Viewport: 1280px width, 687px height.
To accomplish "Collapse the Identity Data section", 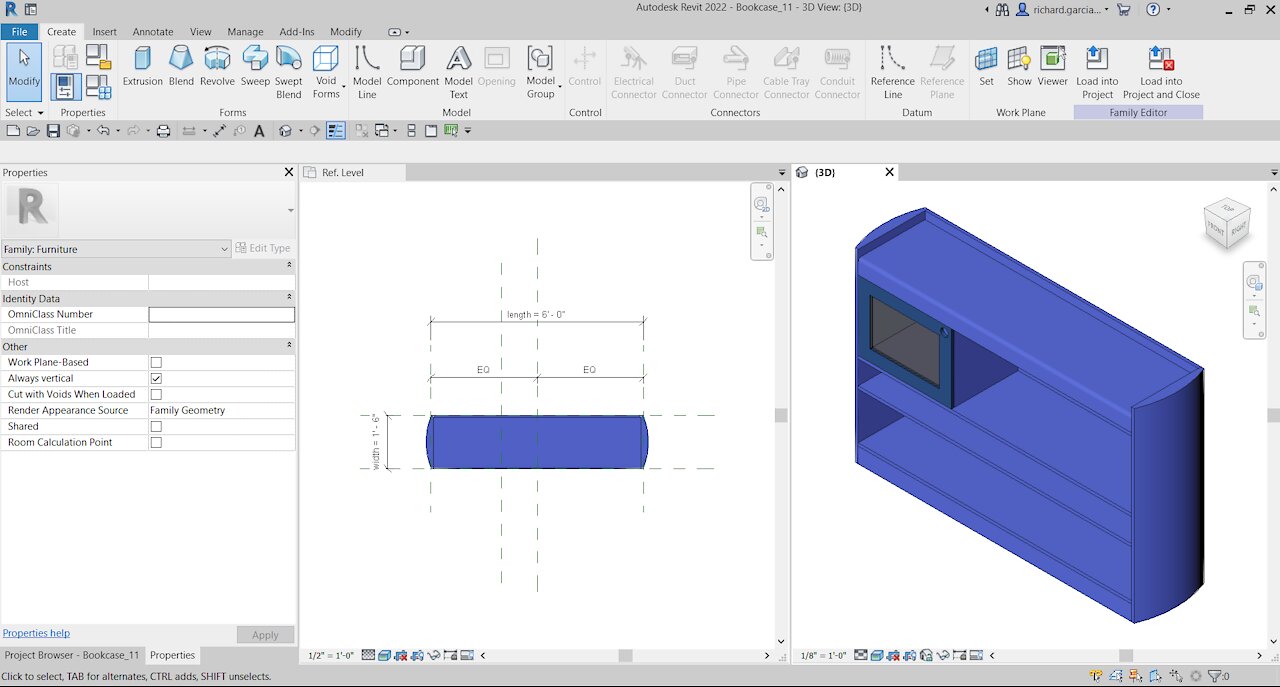I will click(x=289, y=298).
